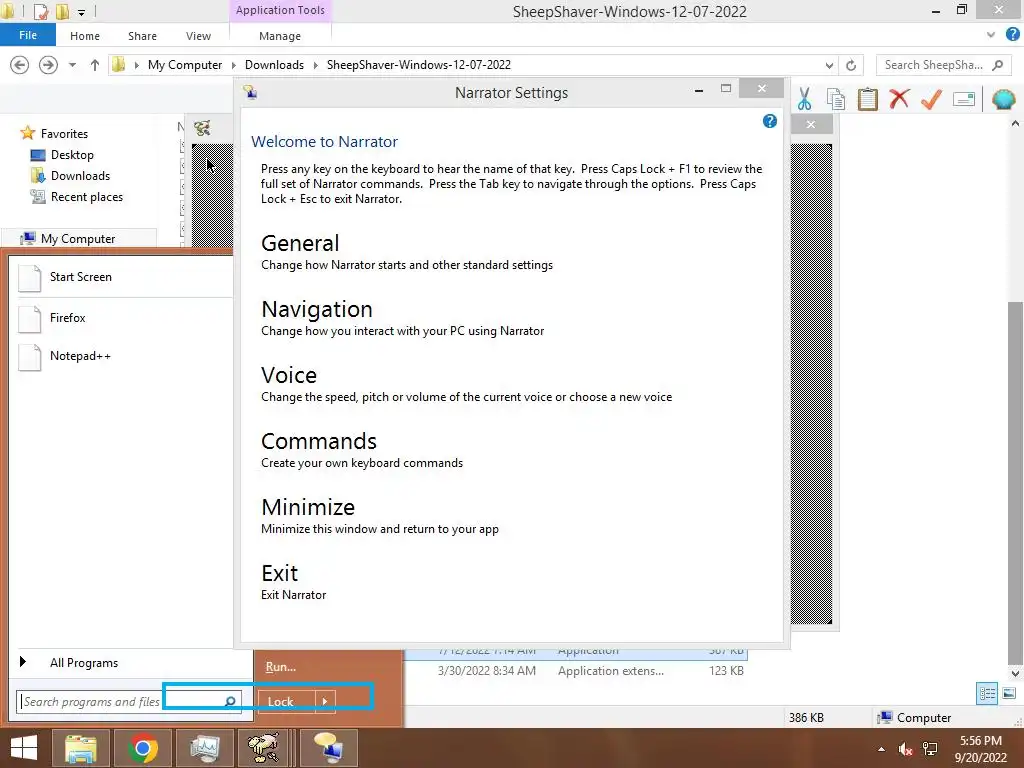The image size is (1024, 768).
Task: Click the Narrator Settings title bar icon
Action: point(250,92)
